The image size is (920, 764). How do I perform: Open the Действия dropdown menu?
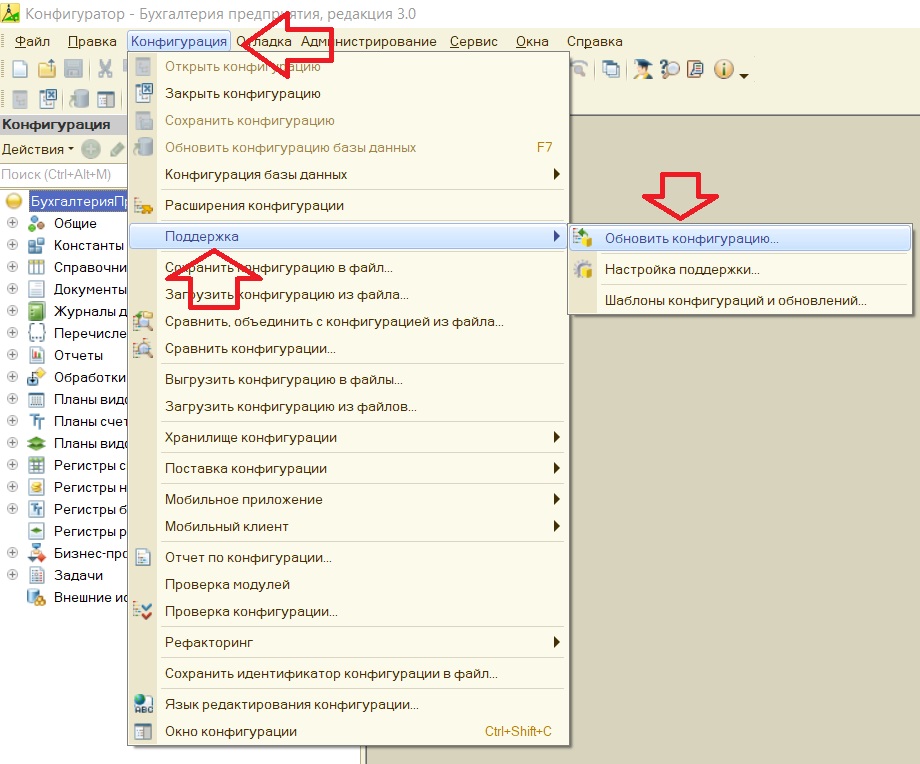tap(38, 149)
